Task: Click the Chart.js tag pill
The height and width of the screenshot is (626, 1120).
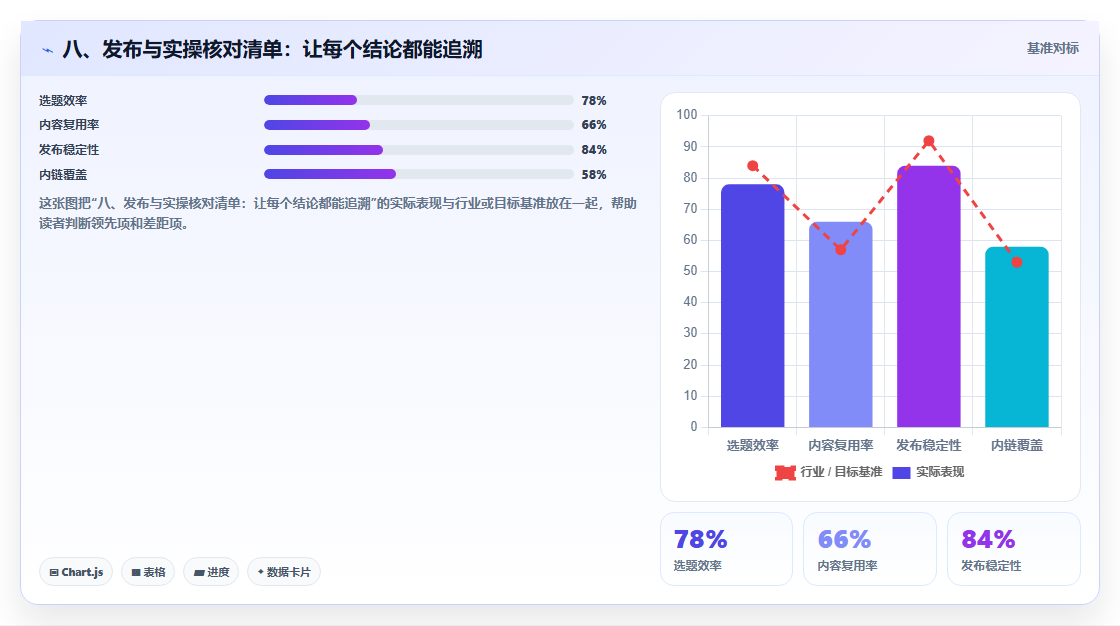Action: click(76, 572)
